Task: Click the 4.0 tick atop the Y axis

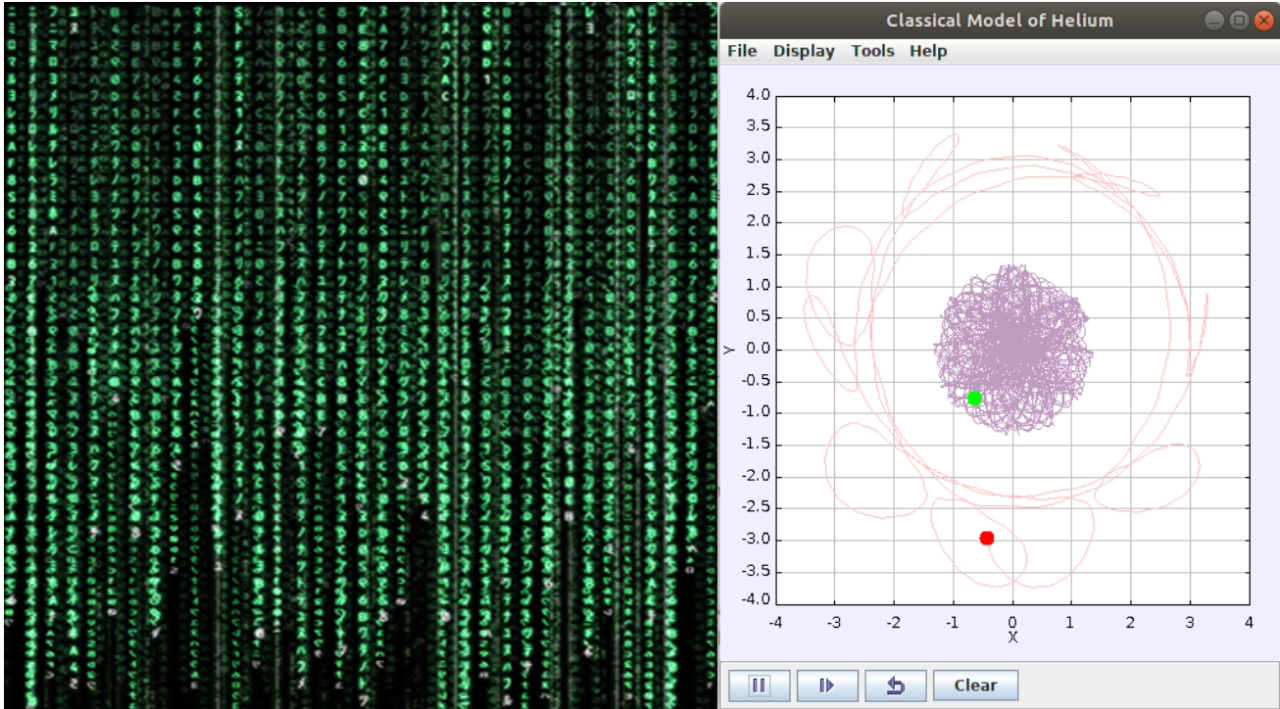Action: (x=758, y=95)
